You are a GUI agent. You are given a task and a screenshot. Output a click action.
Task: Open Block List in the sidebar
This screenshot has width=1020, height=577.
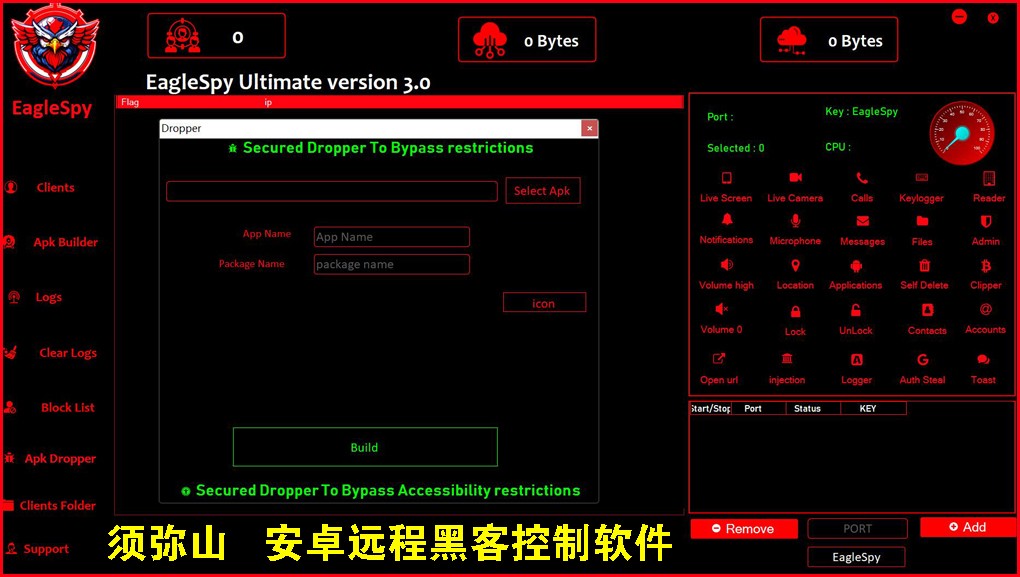click(x=68, y=407)
